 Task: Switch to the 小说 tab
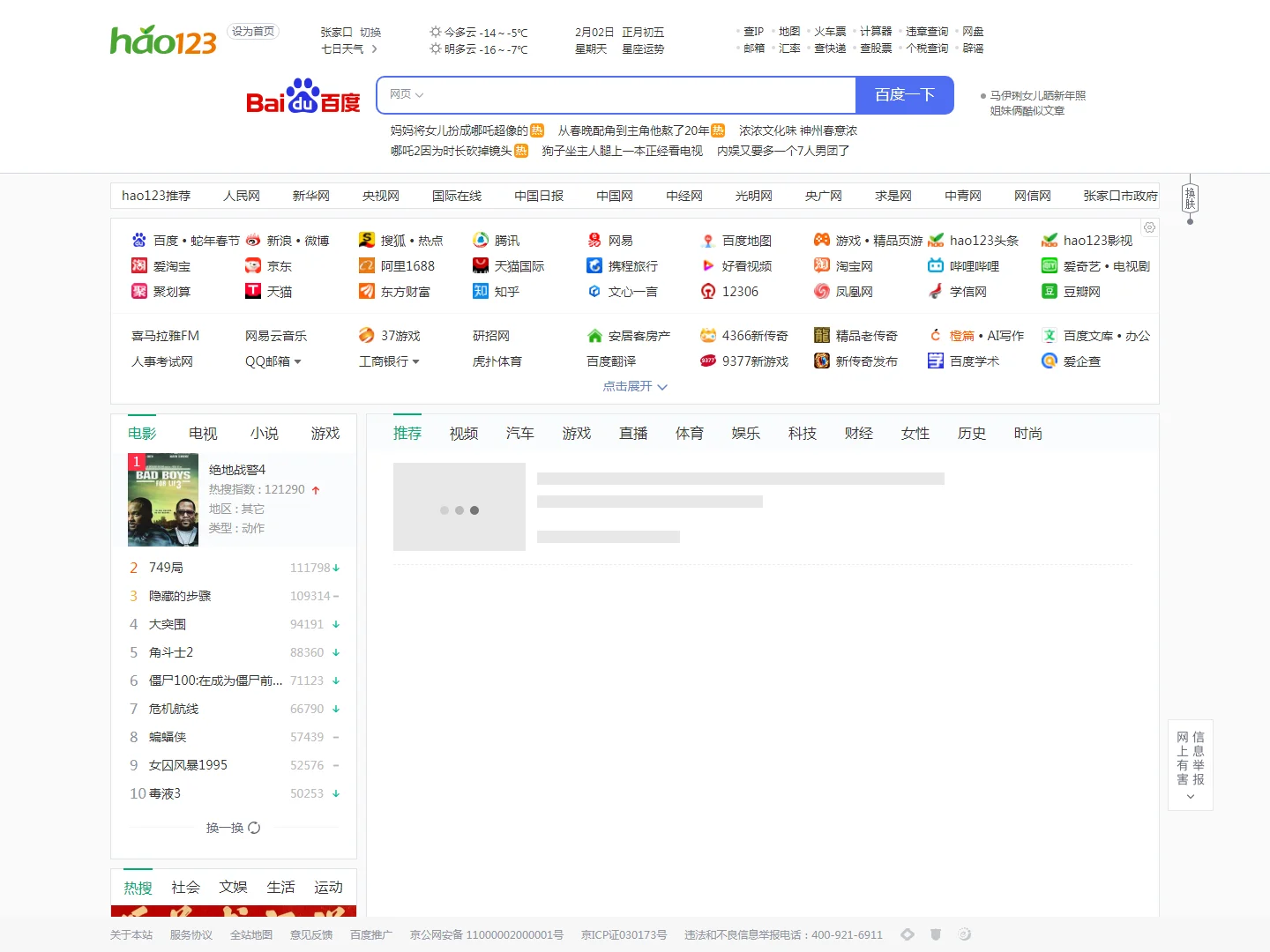click(265, 433)
